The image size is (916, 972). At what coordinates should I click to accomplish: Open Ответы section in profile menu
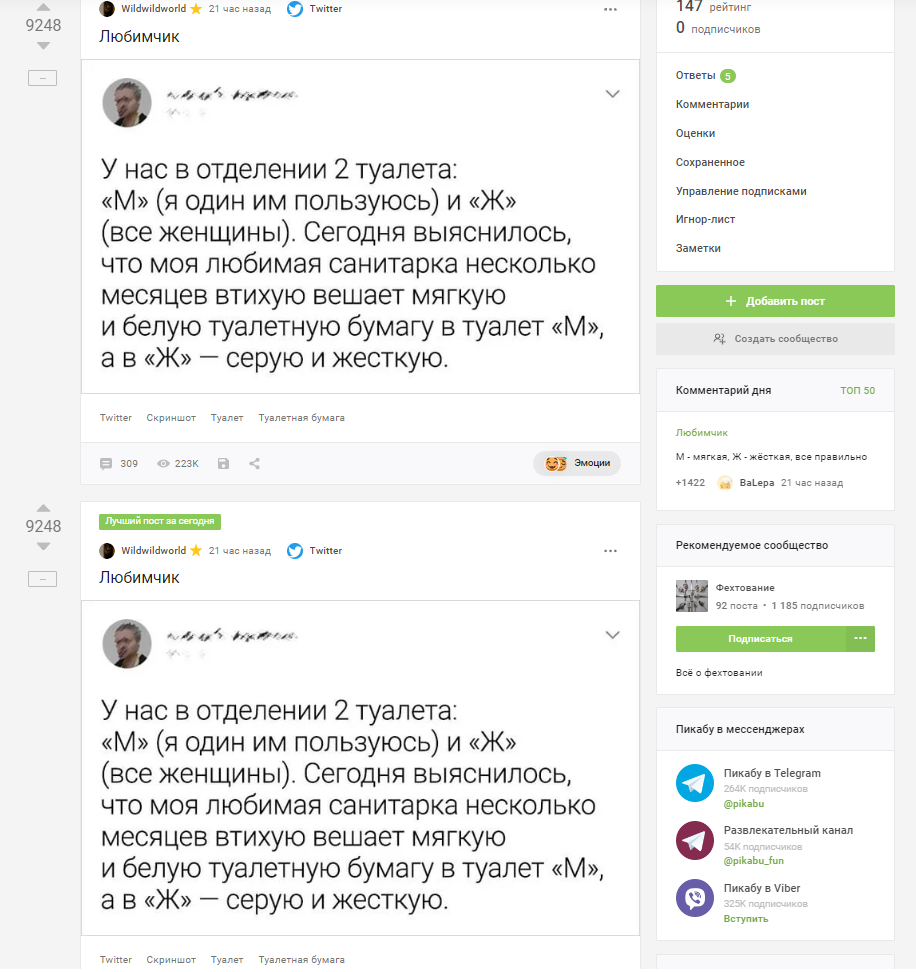point(696,75)
